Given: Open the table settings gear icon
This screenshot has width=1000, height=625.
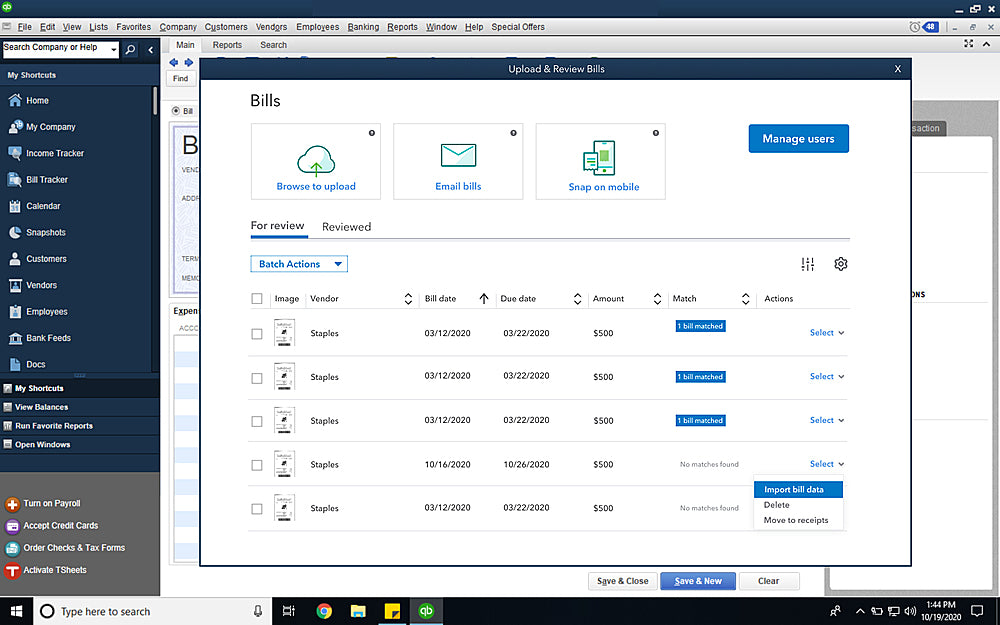Looking at the screenshot, I should [841, 264].
